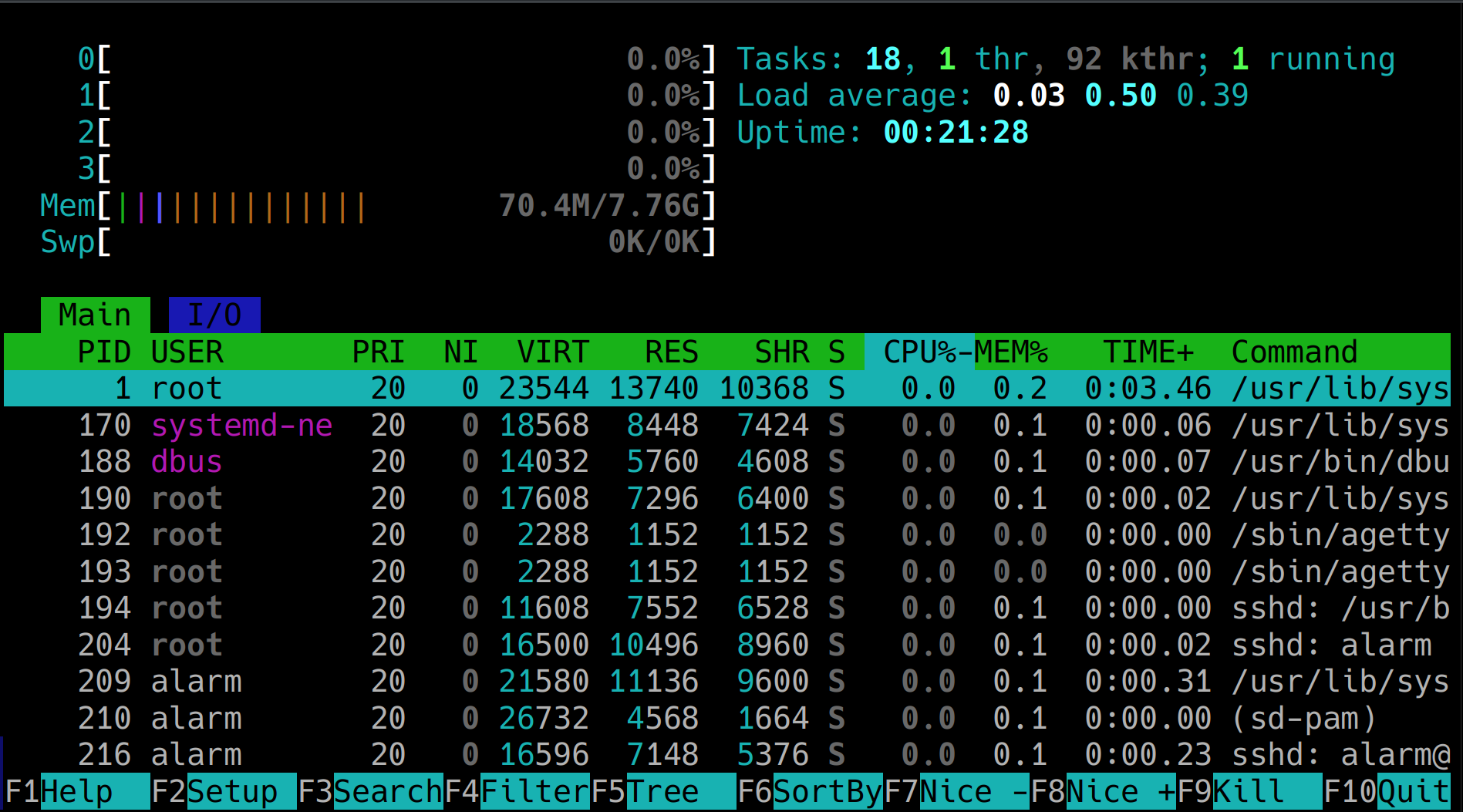1463x812 pixels.
Task: Select process row PID 209 alarm
Action: click(727, 681)
